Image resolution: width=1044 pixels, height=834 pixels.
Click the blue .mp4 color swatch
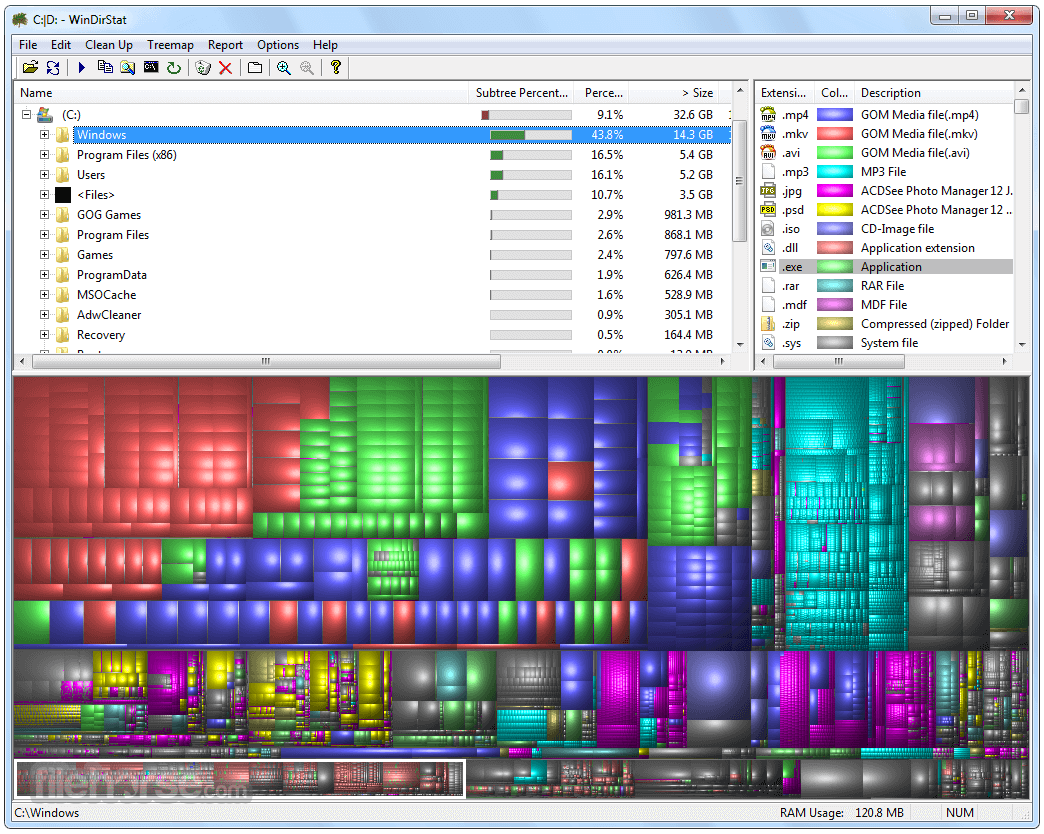pyautogui.click(x=834, y=114)
